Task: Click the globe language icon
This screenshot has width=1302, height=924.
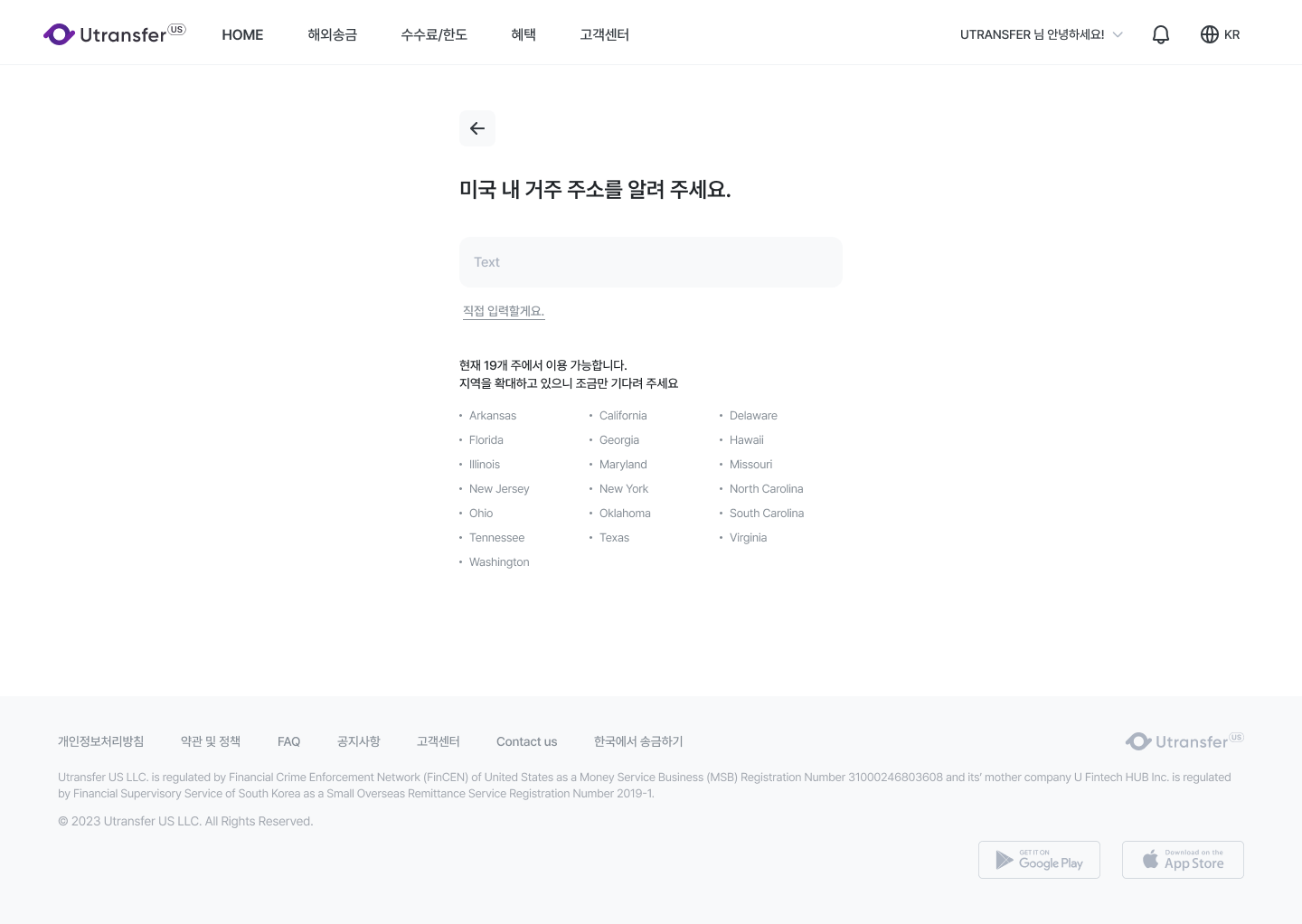Action: [x=1210, y=34]
